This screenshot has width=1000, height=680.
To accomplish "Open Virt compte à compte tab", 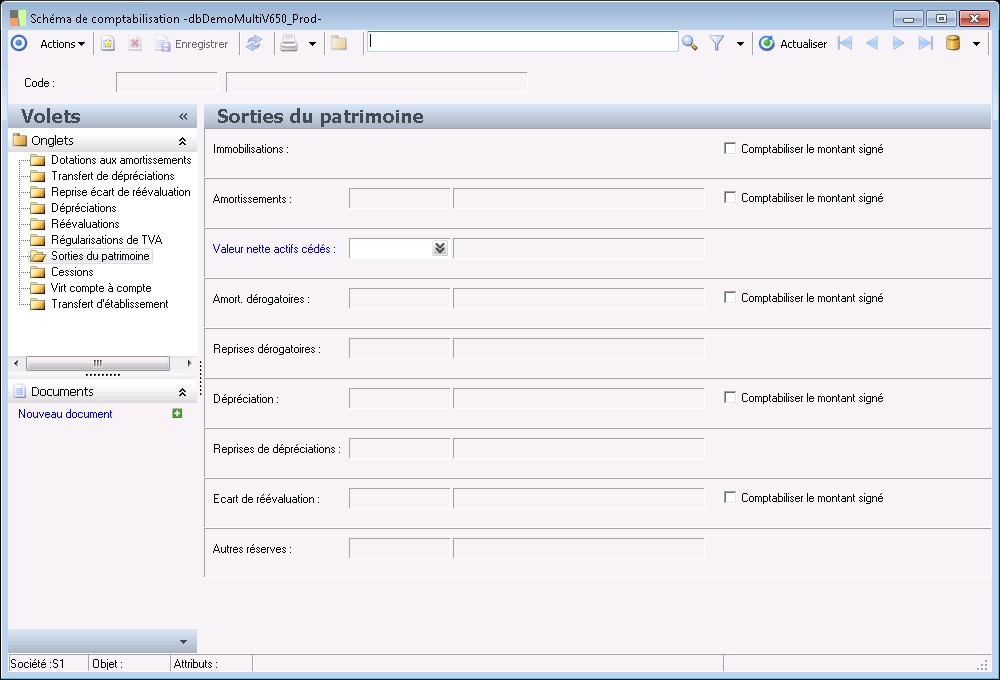I will [101, 288].
